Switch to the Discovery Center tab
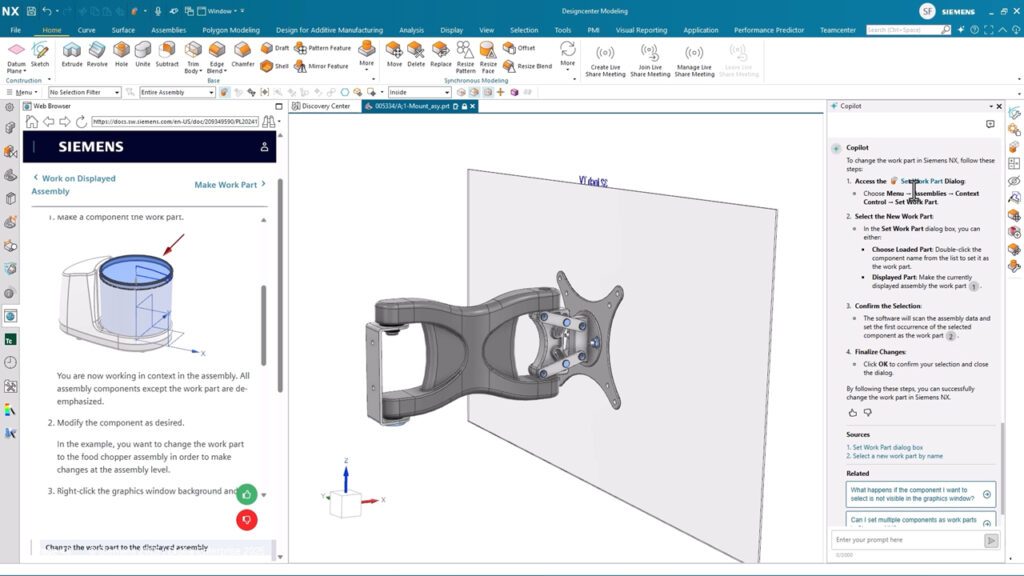 pyautogui.click(x=321, y=106)
